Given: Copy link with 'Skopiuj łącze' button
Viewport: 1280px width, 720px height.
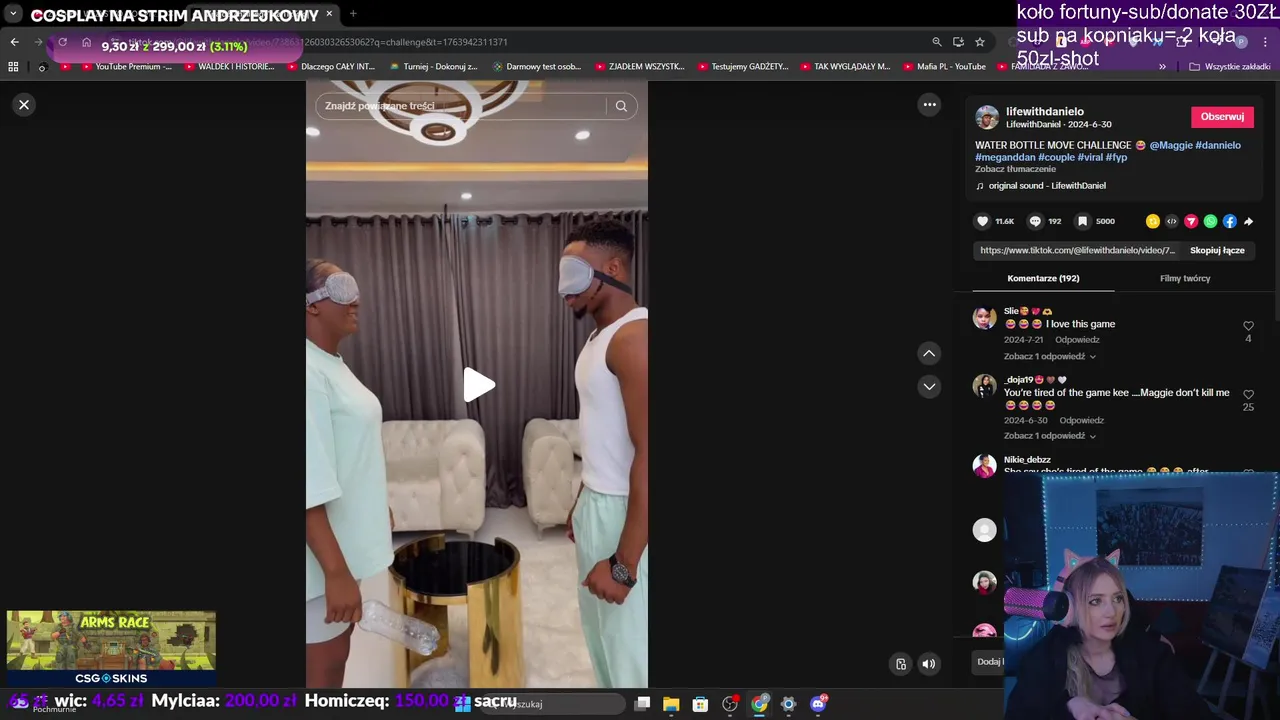Looking at the screenshot, I should click(x=1217, y=250).
